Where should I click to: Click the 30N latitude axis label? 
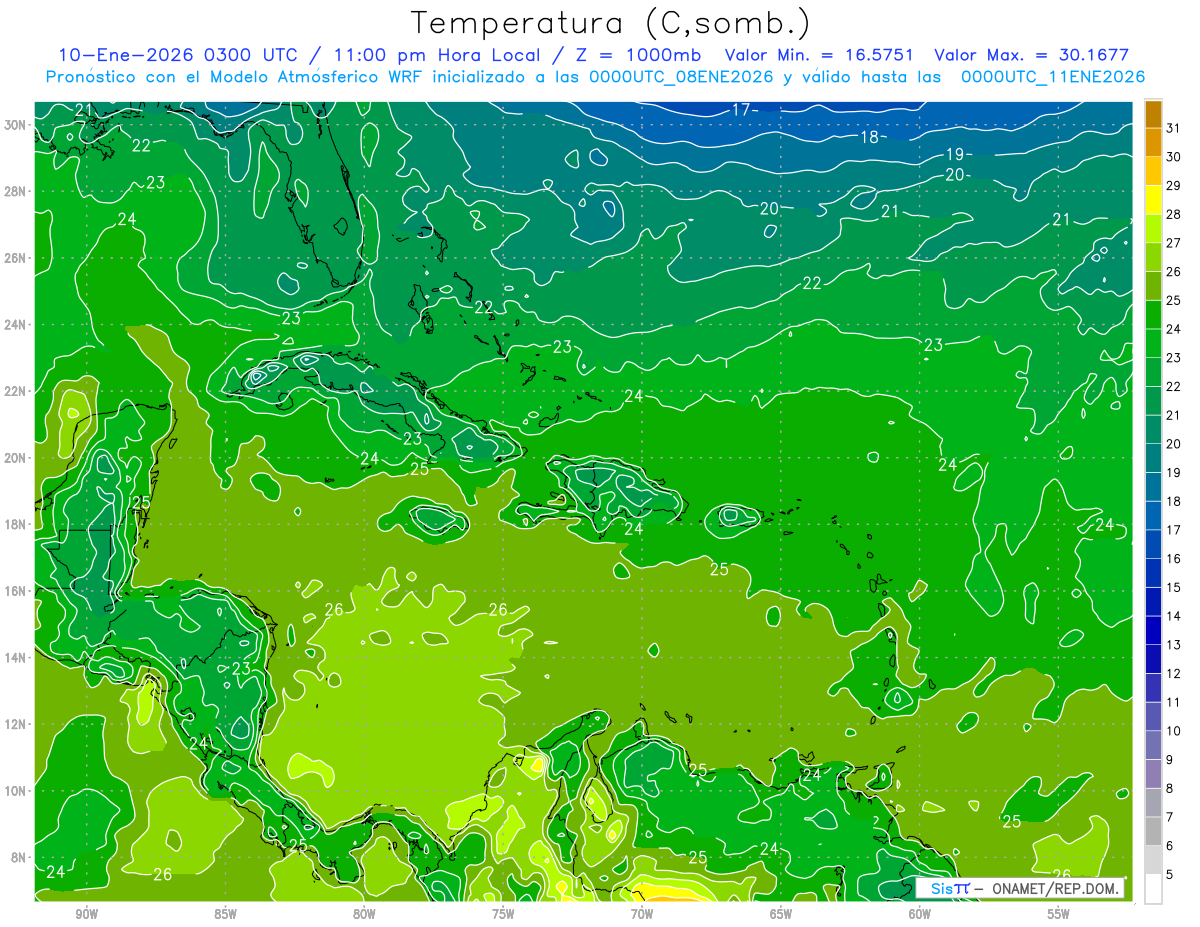[15, 125]
